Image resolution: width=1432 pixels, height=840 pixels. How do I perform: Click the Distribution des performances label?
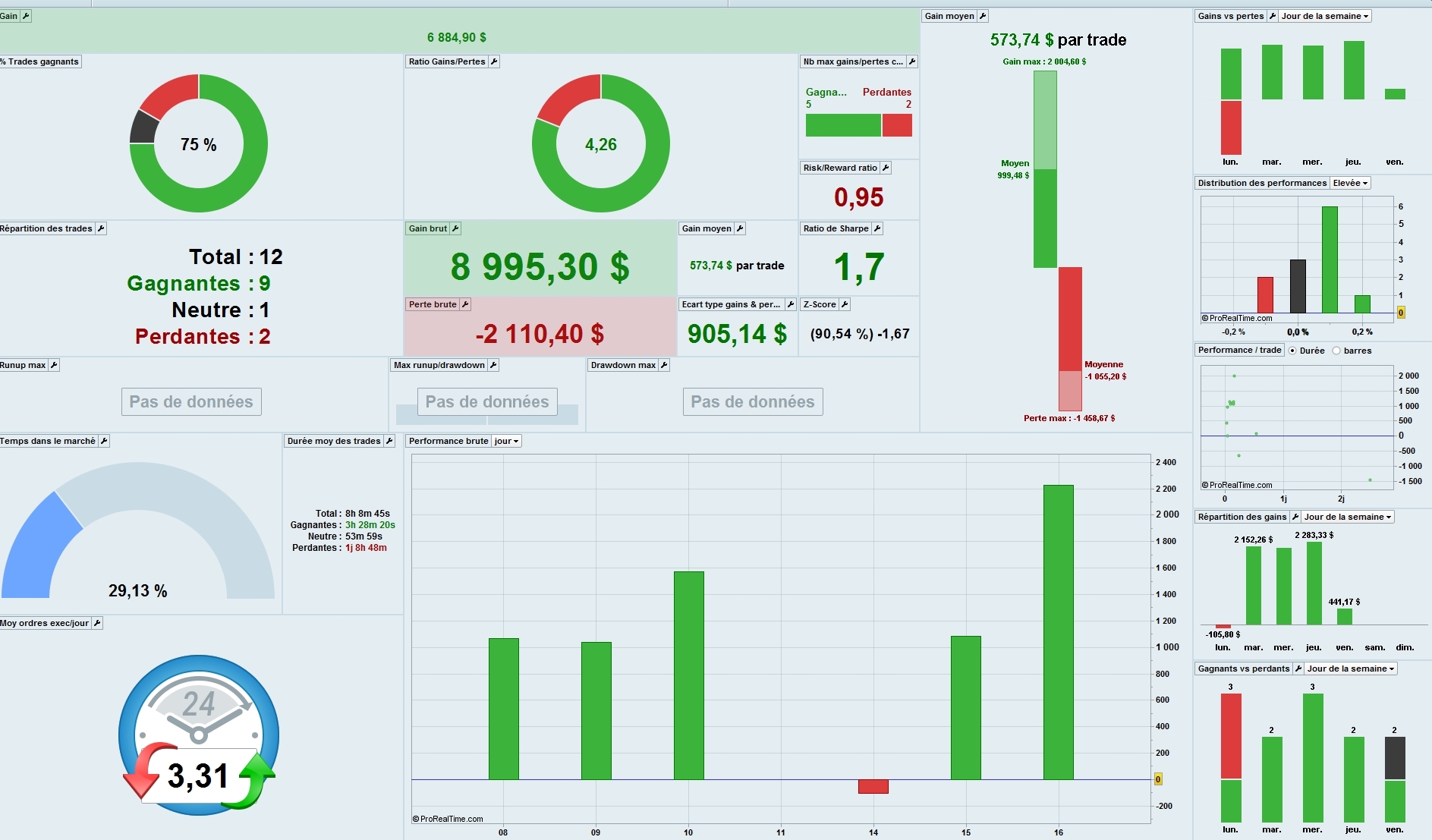(x=1262, y=183)
